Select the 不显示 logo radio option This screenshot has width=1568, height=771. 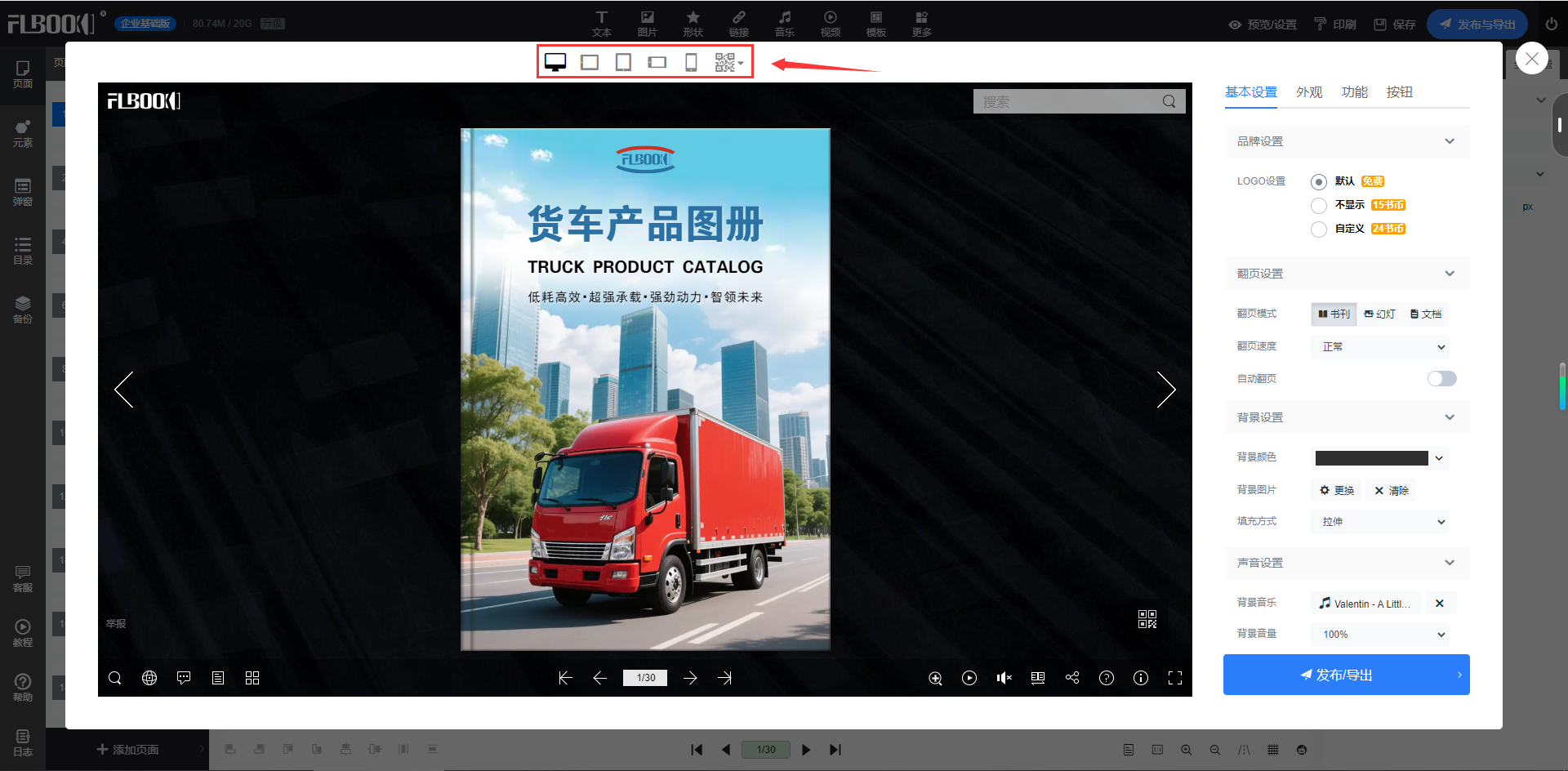pos(1318,206)
